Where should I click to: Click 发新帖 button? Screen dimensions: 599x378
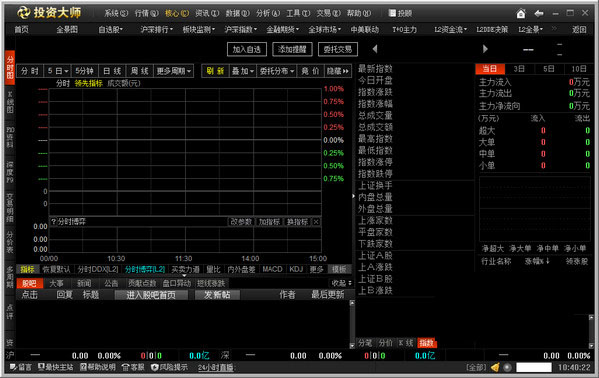217,295
